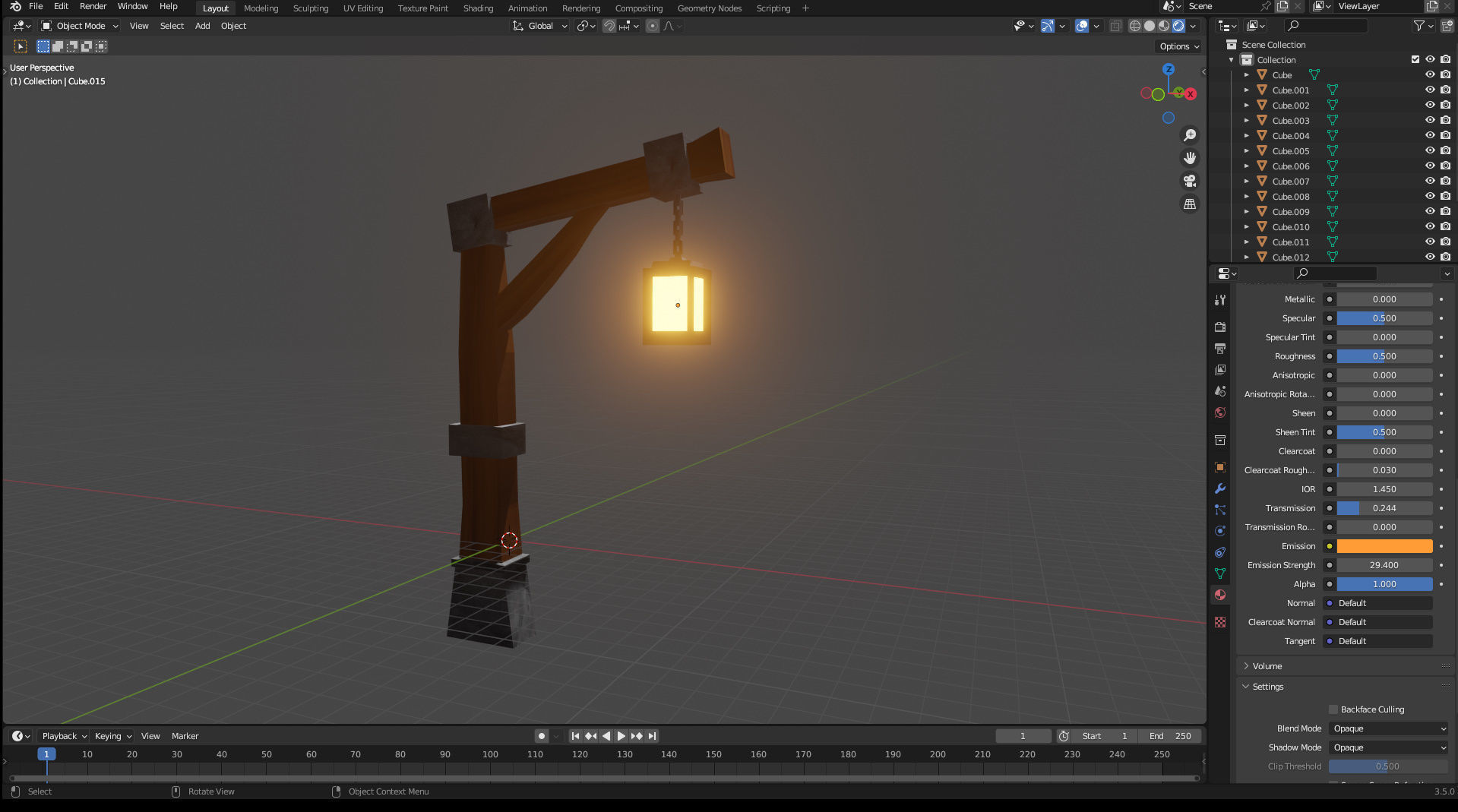1458x812 pixels.
Task: Open the Object Data mesh tab
Action: [x=1220, y=573]
